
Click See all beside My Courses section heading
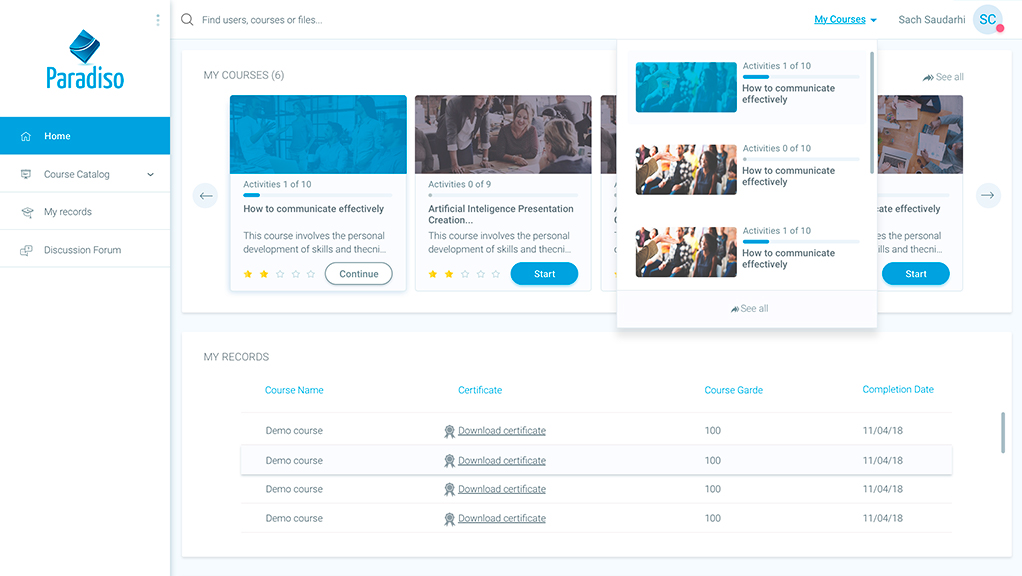click(942, 77)
